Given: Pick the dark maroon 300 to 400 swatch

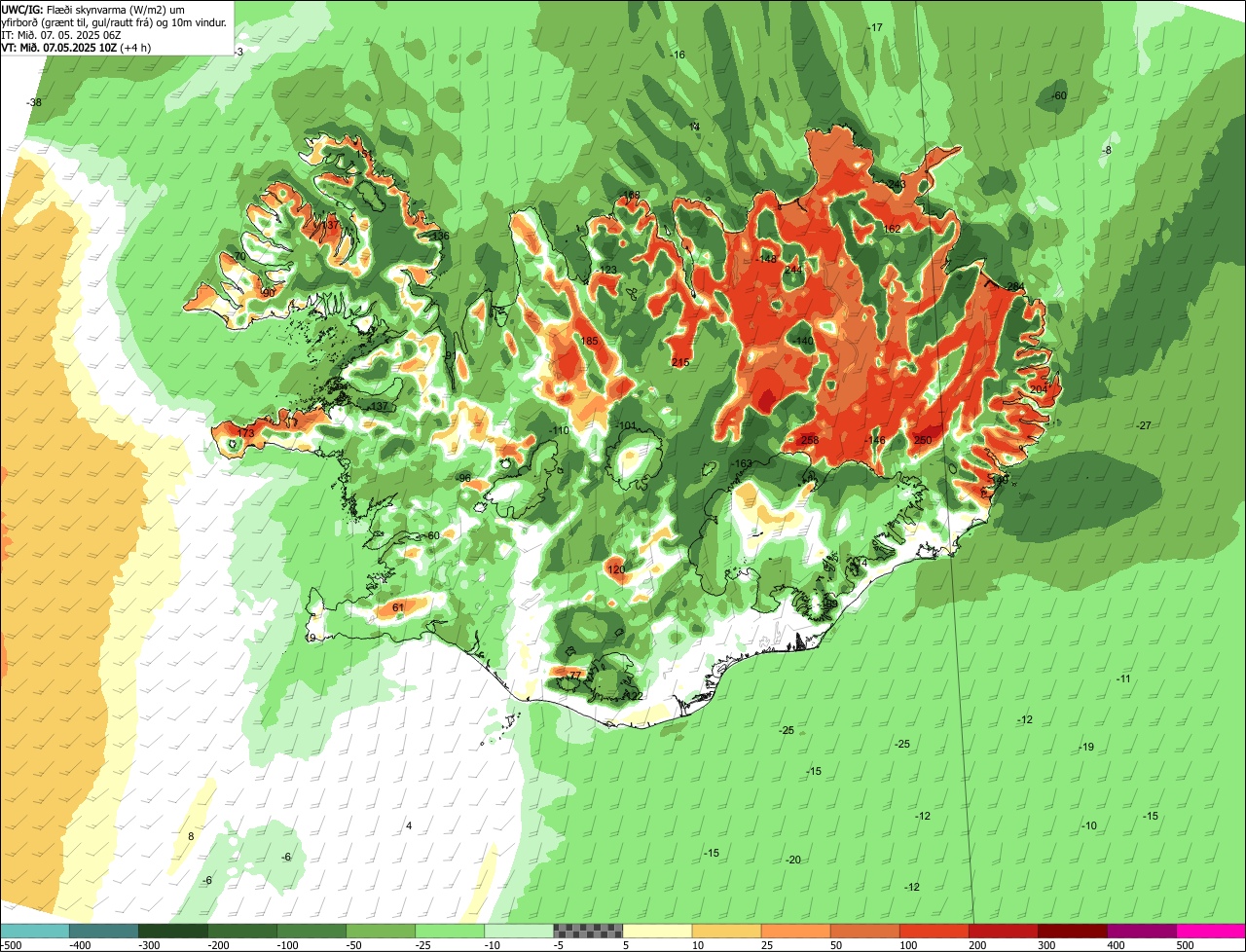Looking at the screenshot, I should pos(1073,931).
